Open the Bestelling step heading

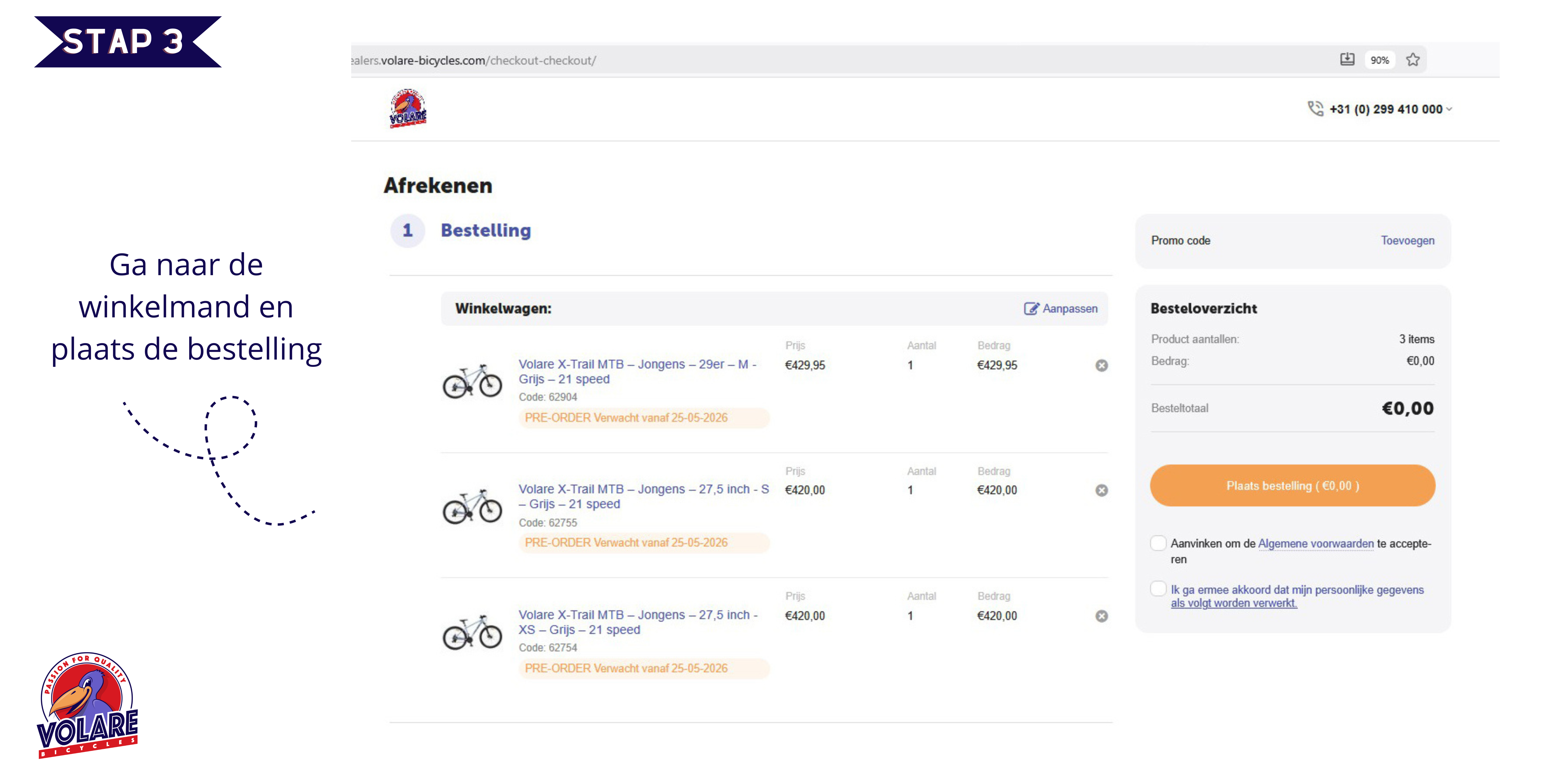[x=486, y=230]
